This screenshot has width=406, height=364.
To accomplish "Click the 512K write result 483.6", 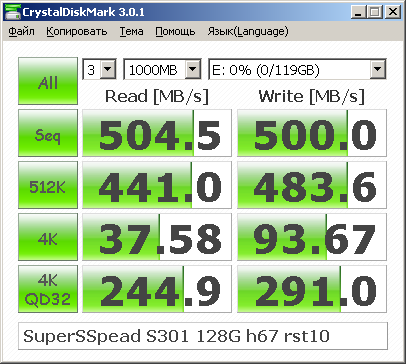I will point(312,185).
